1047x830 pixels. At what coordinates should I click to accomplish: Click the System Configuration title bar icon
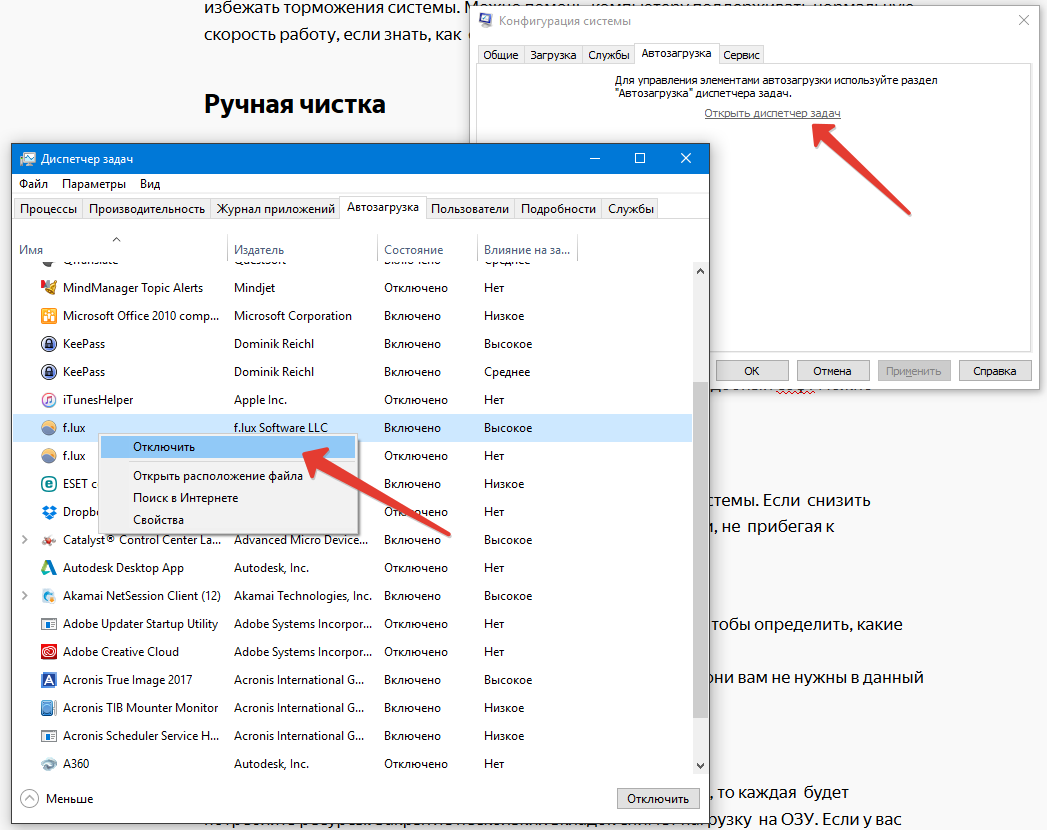485,21
